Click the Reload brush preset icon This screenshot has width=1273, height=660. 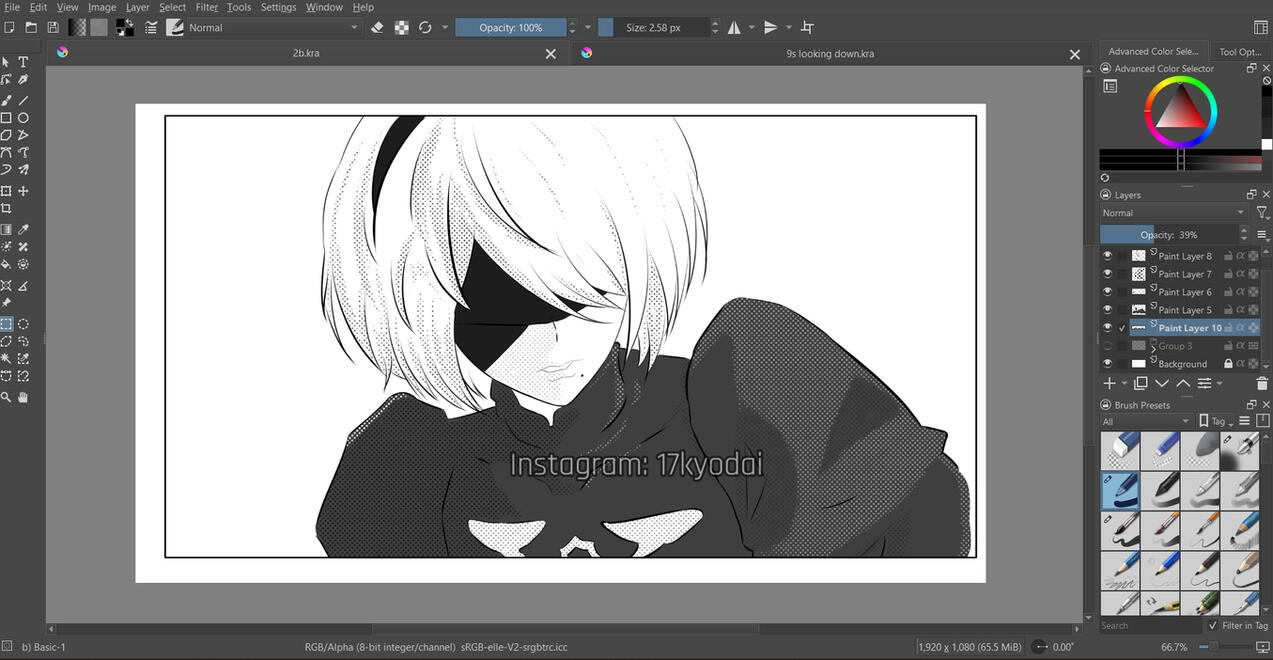point(425,28)
